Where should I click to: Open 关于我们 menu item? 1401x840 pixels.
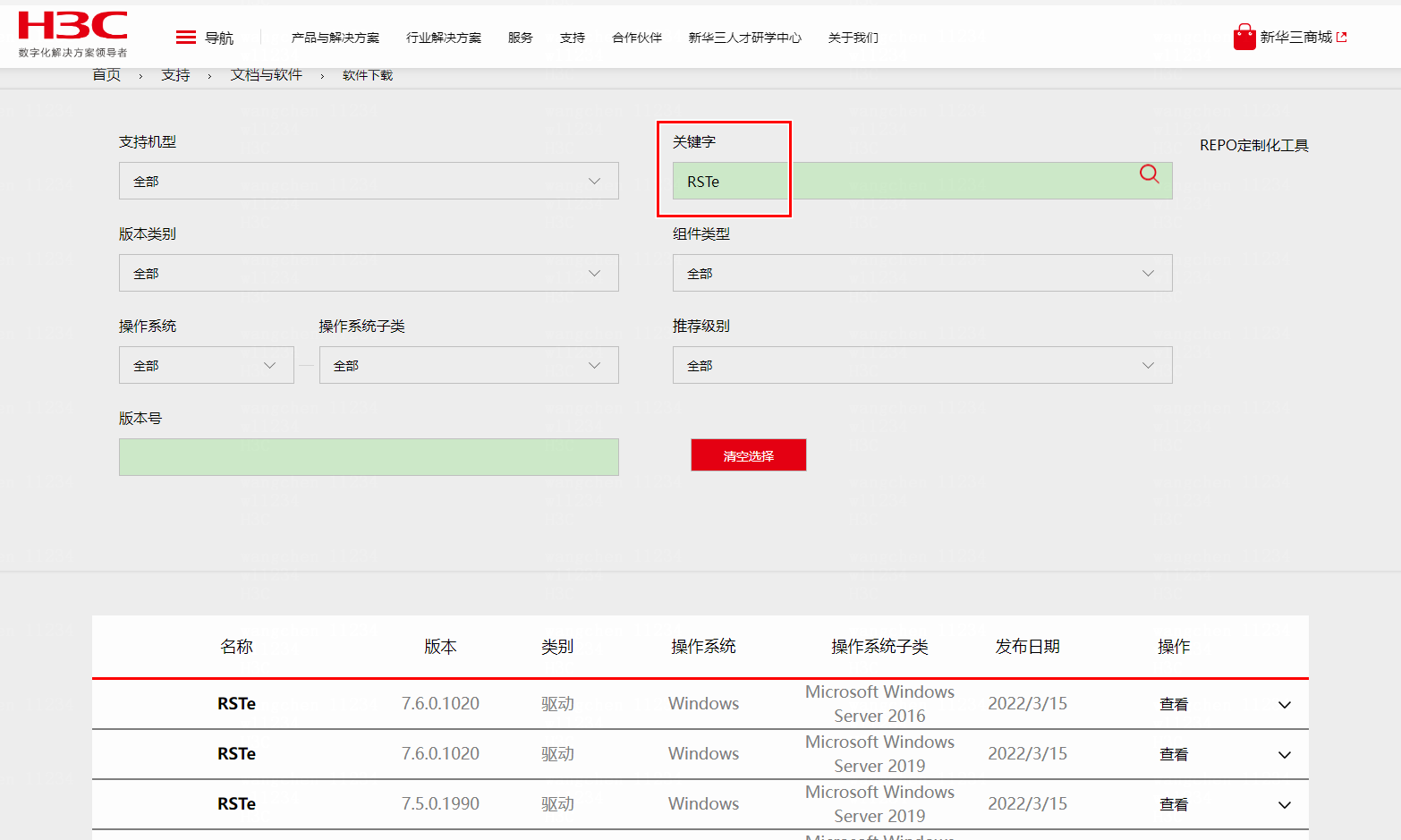[x=853, y=38]
